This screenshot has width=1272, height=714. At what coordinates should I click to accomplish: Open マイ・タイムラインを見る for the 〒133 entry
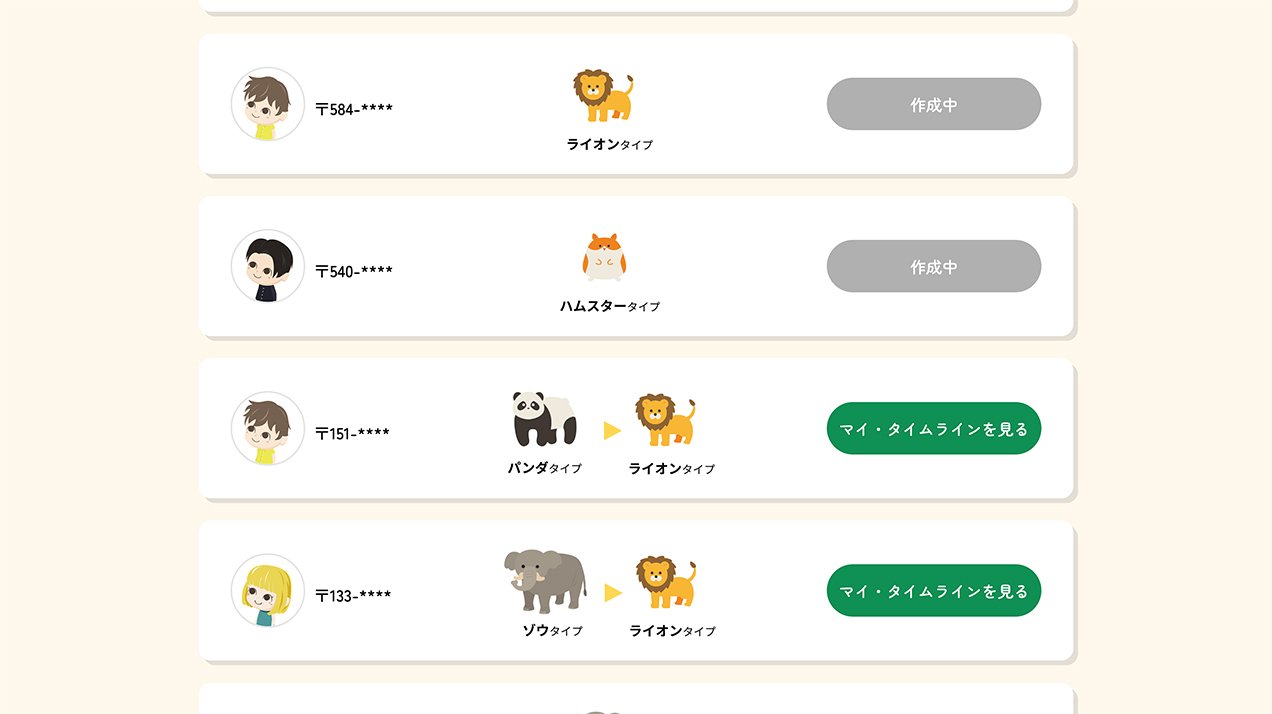click(x=933, y=591)
